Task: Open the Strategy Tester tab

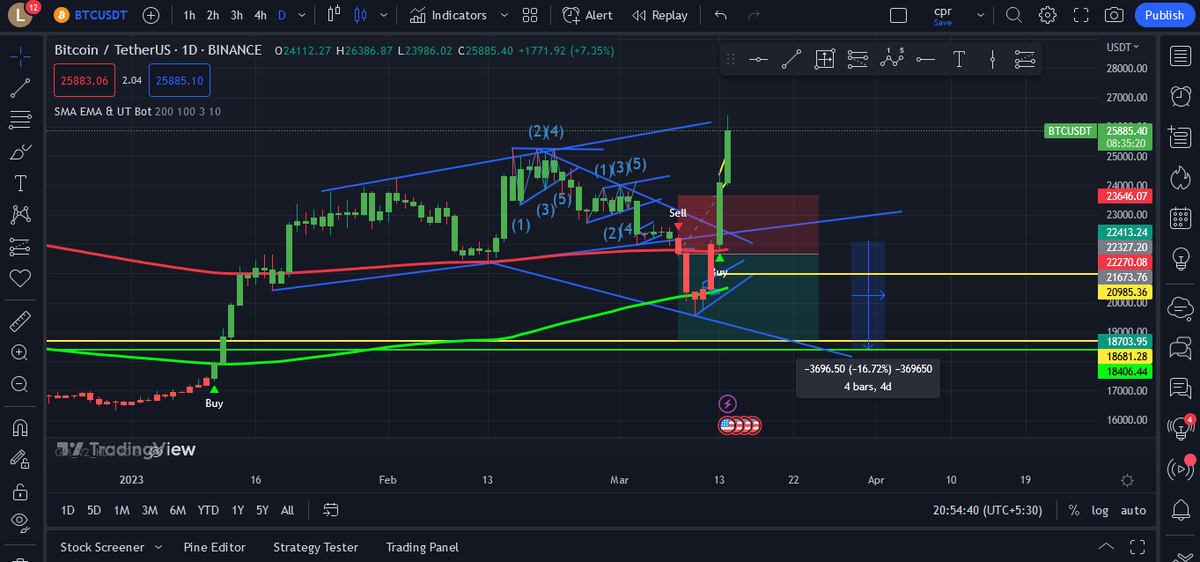Action: 315,547
